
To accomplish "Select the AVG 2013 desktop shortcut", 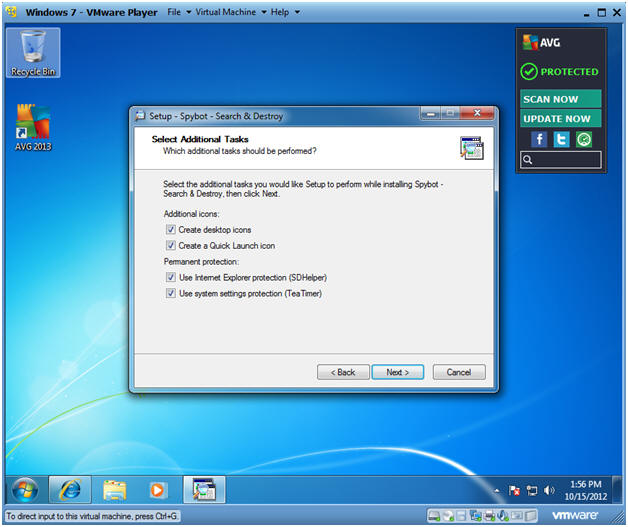I will point(33,127).
